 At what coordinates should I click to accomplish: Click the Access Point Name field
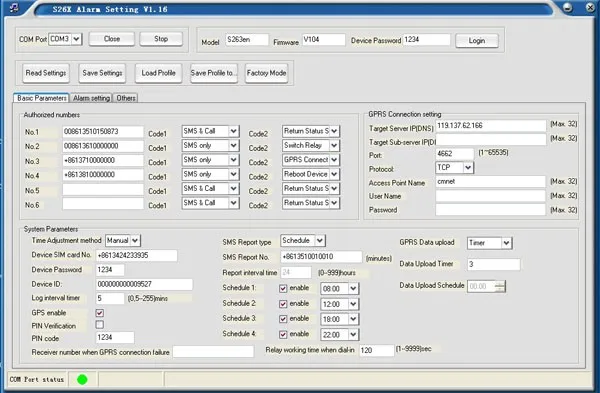click(491, 182)
